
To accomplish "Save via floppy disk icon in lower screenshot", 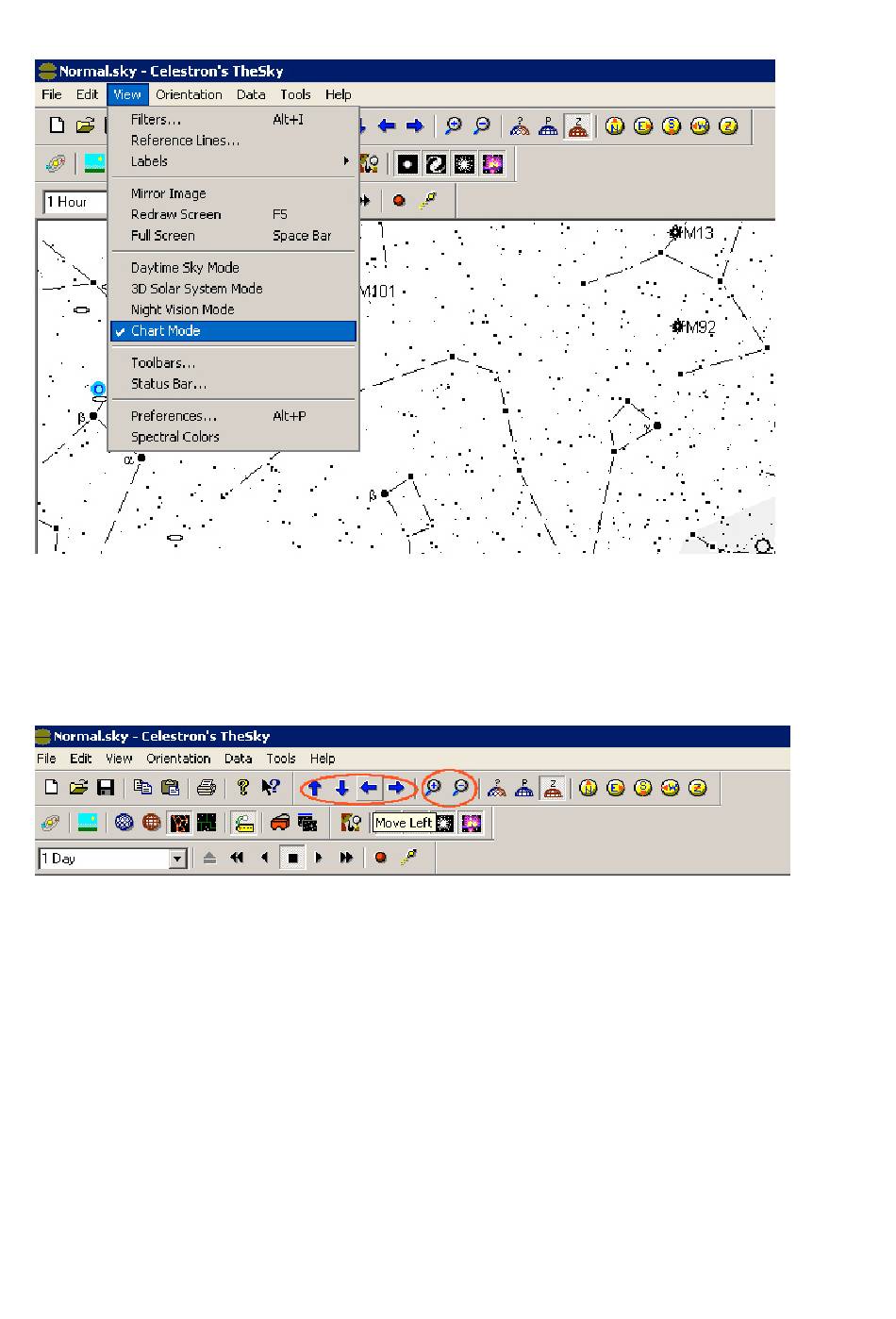I will pos(107,788).
